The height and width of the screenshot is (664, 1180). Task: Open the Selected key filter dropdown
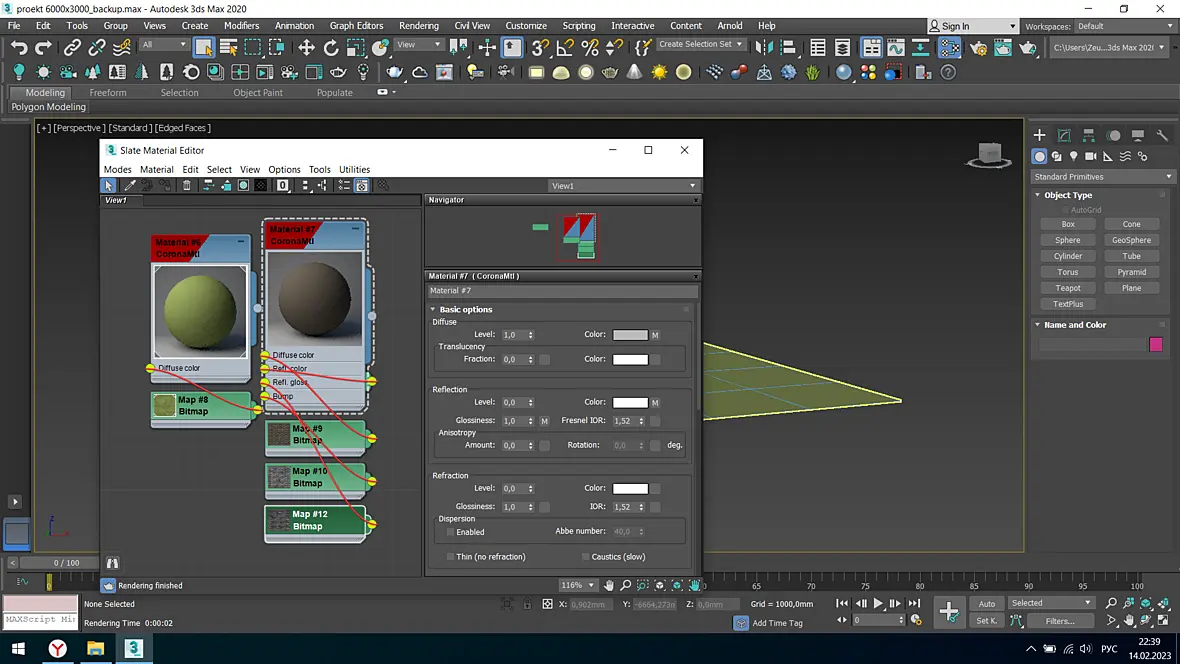1051,603
